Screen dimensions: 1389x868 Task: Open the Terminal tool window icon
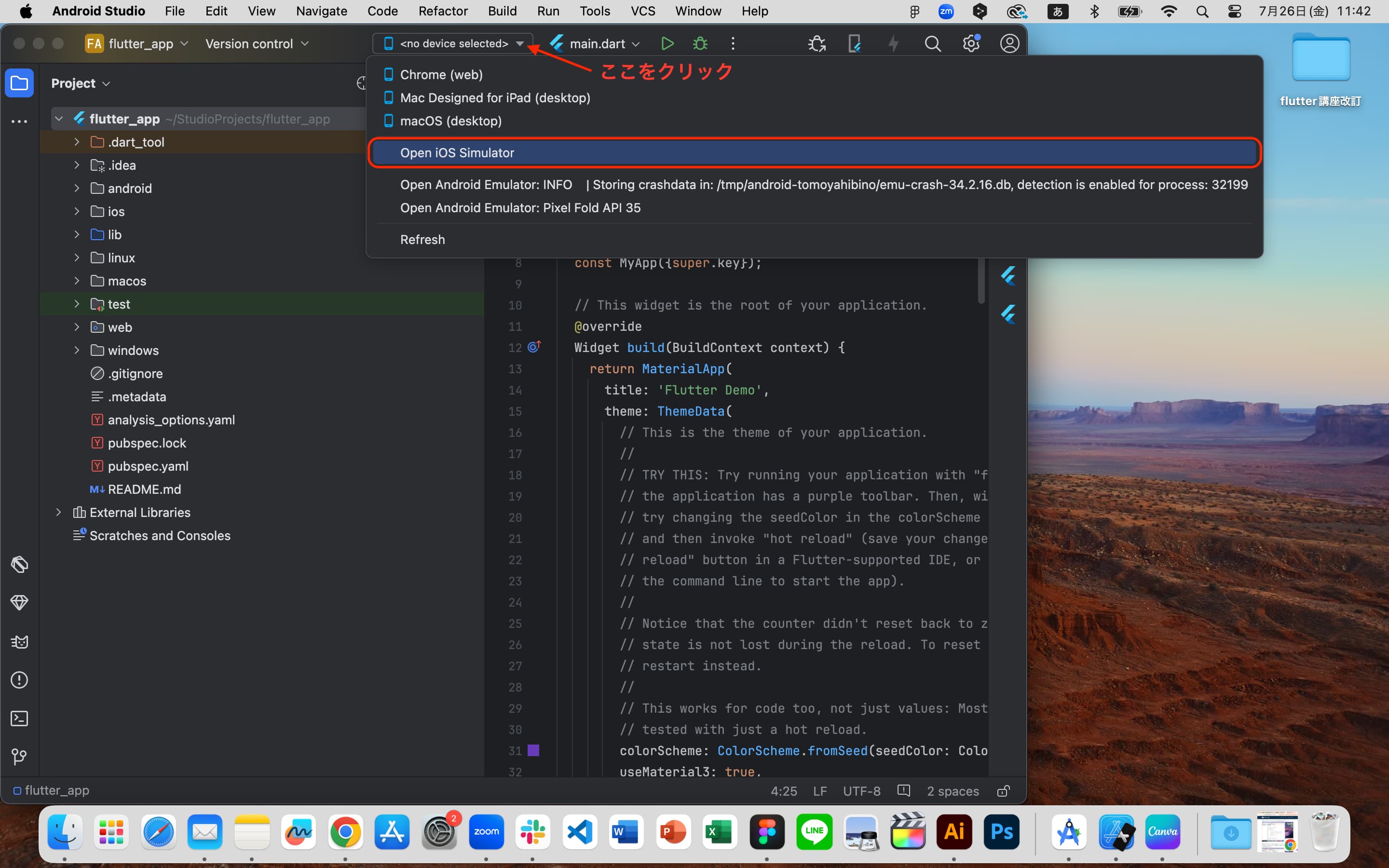(19, 719)
